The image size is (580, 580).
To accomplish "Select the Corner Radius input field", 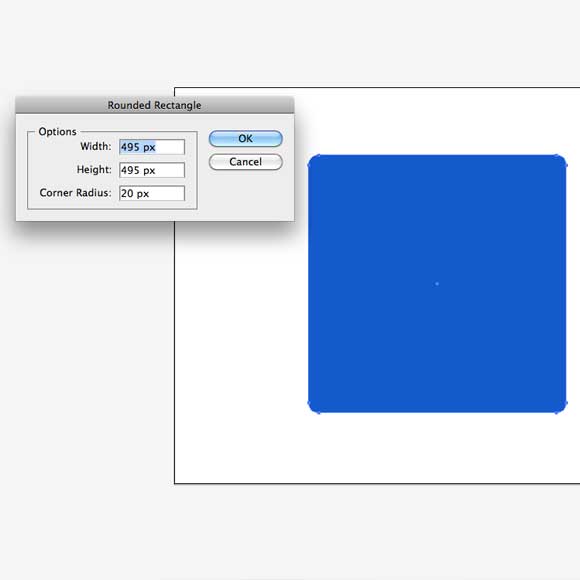I will tap(152, 193).
